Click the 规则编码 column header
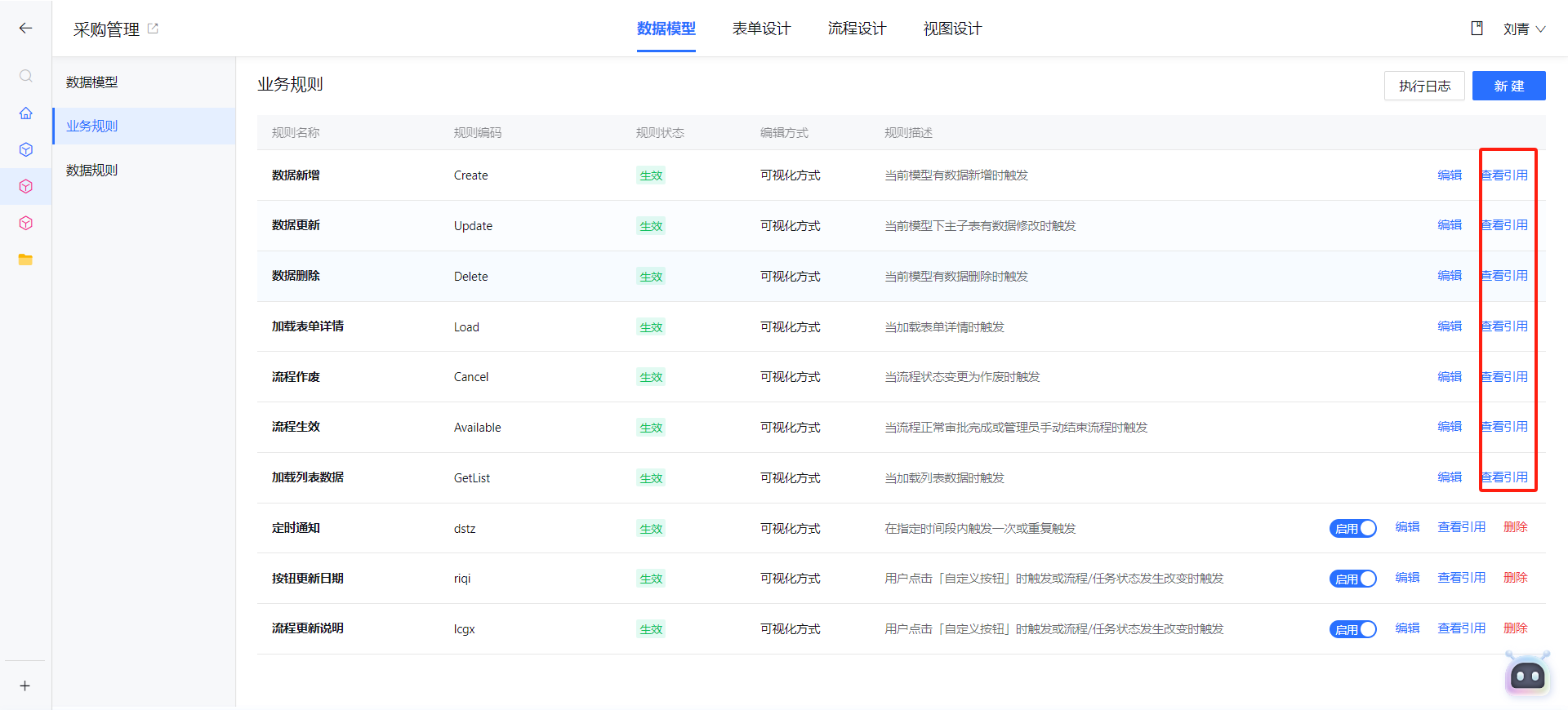The image size is (1568, 710). tap(478, 132)
